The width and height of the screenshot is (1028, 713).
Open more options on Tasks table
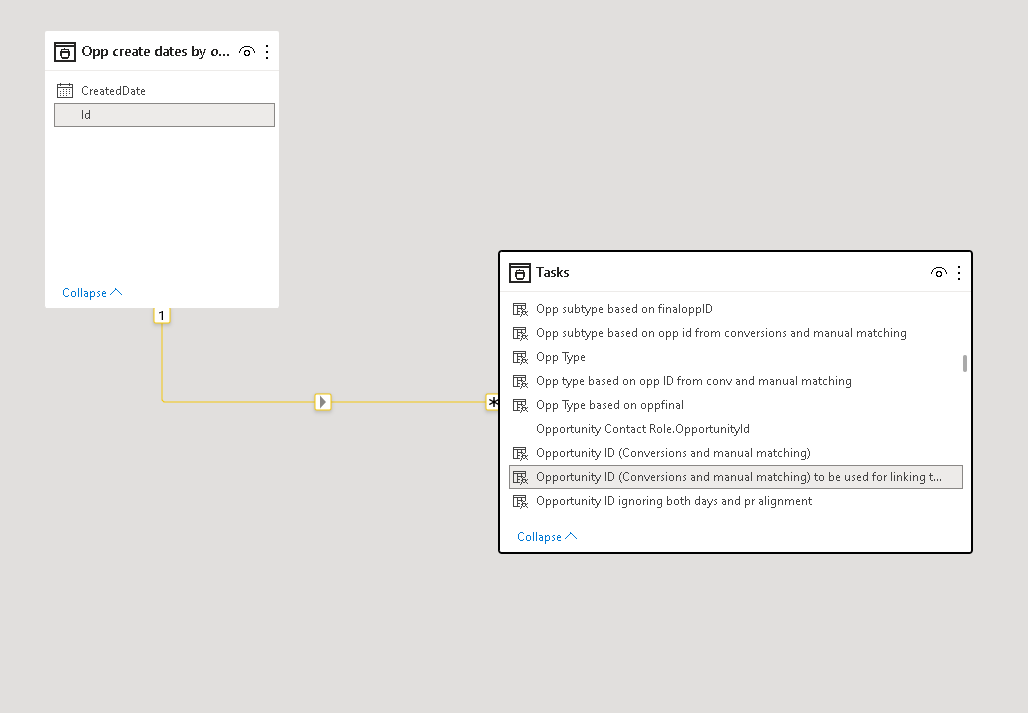959,273
